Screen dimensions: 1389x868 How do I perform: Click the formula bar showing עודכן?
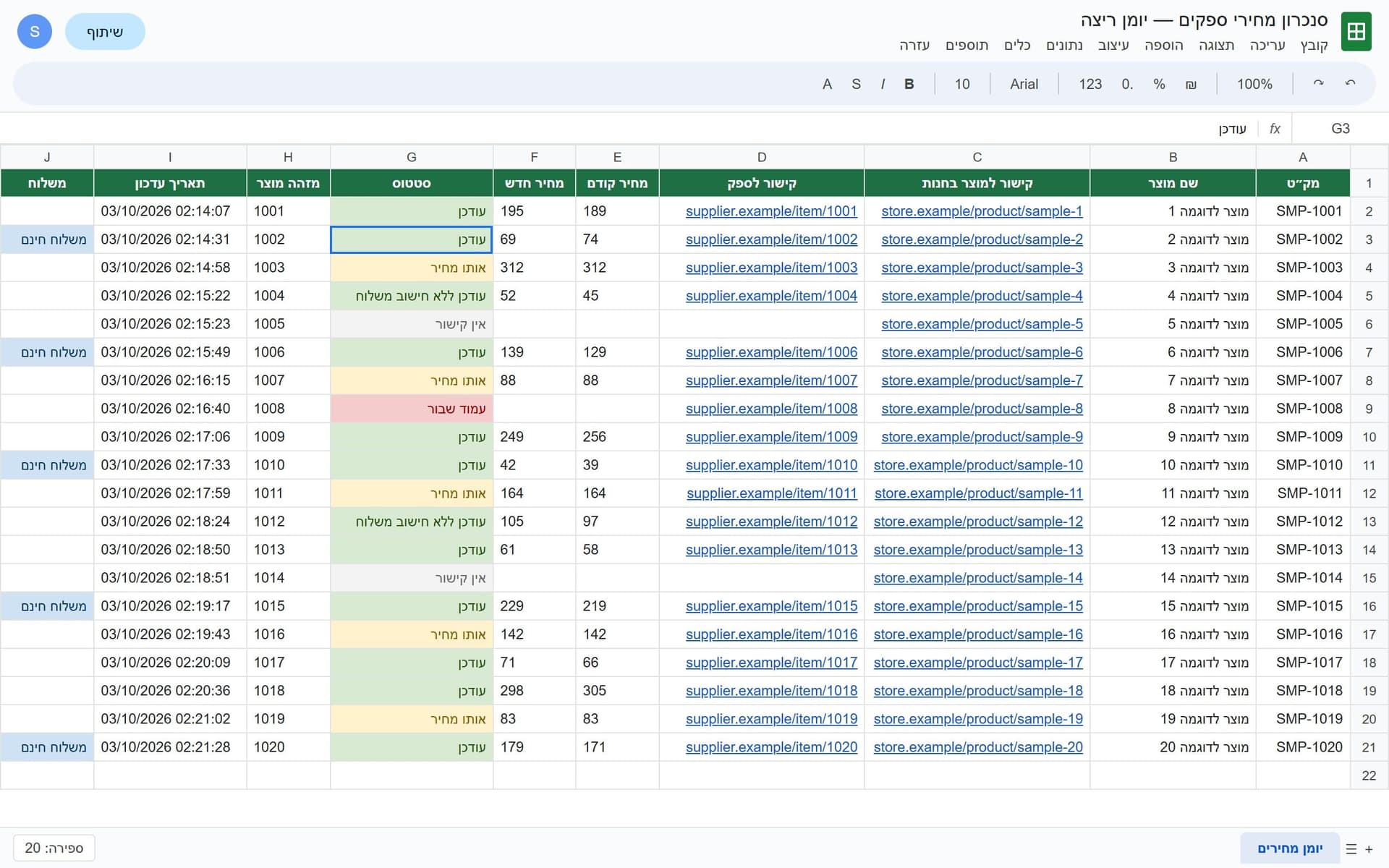(629, 129)
